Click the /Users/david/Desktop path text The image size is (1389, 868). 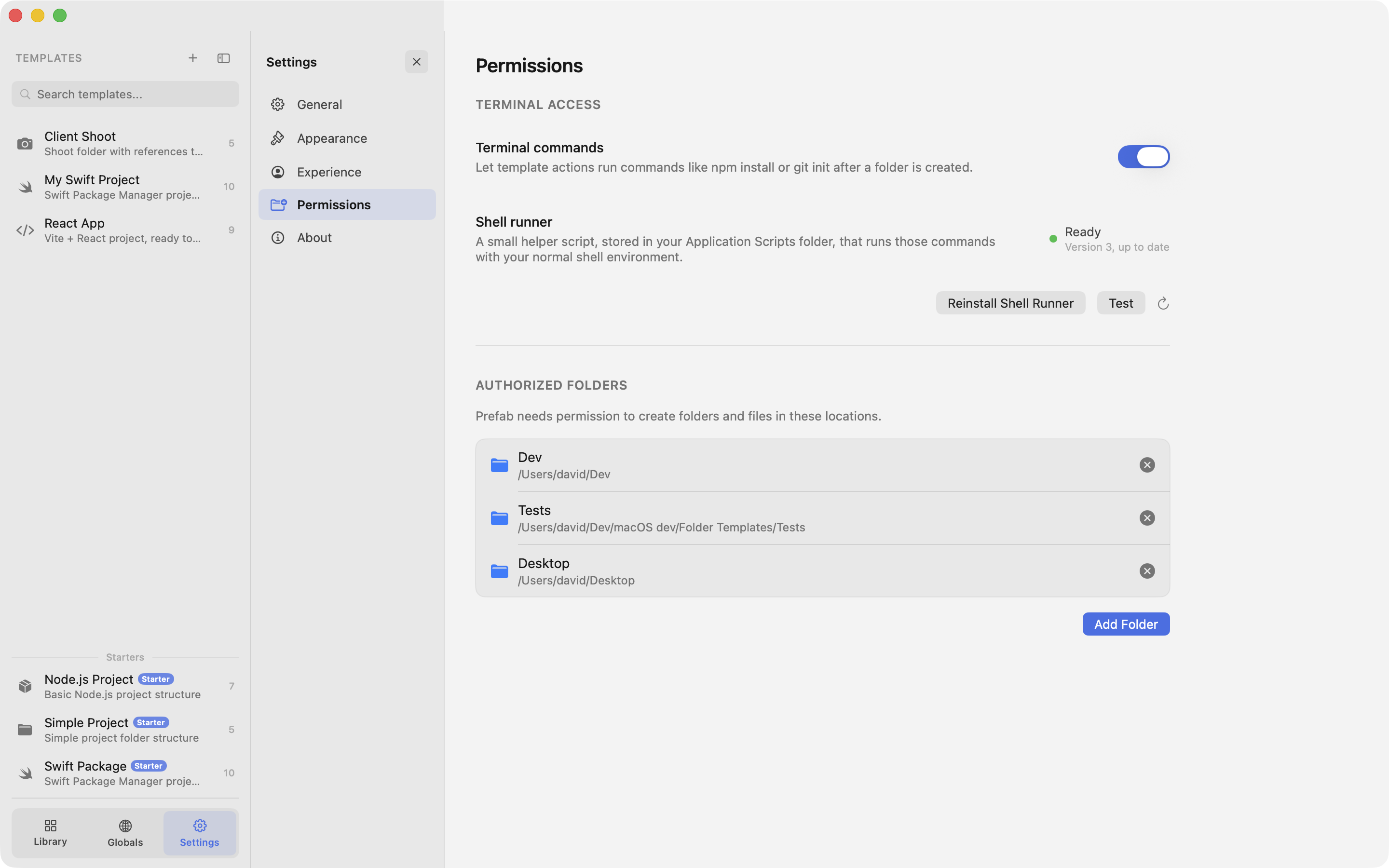(576, 581)
